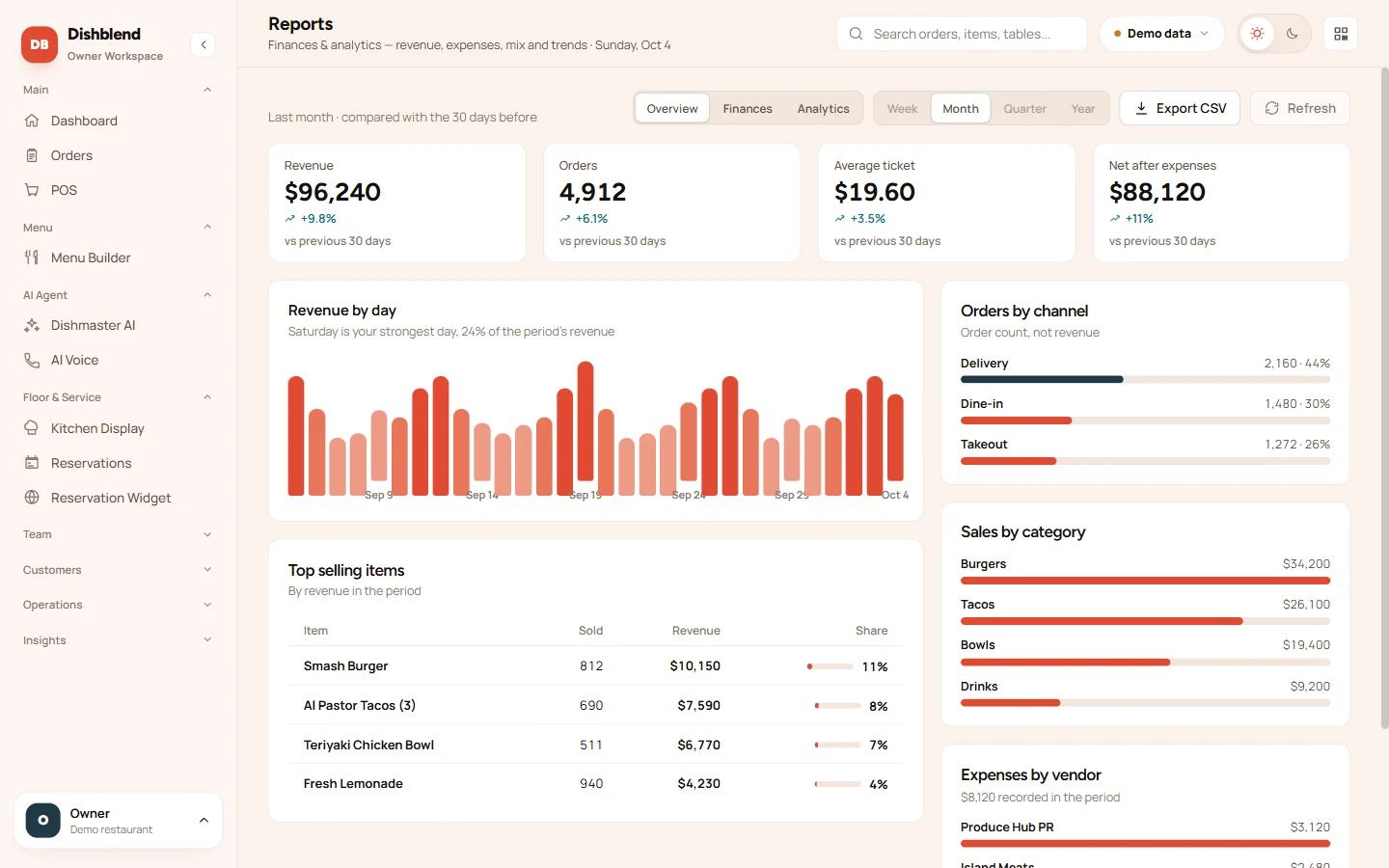Collapse the Menu section chevron

(x=207, y=228)
